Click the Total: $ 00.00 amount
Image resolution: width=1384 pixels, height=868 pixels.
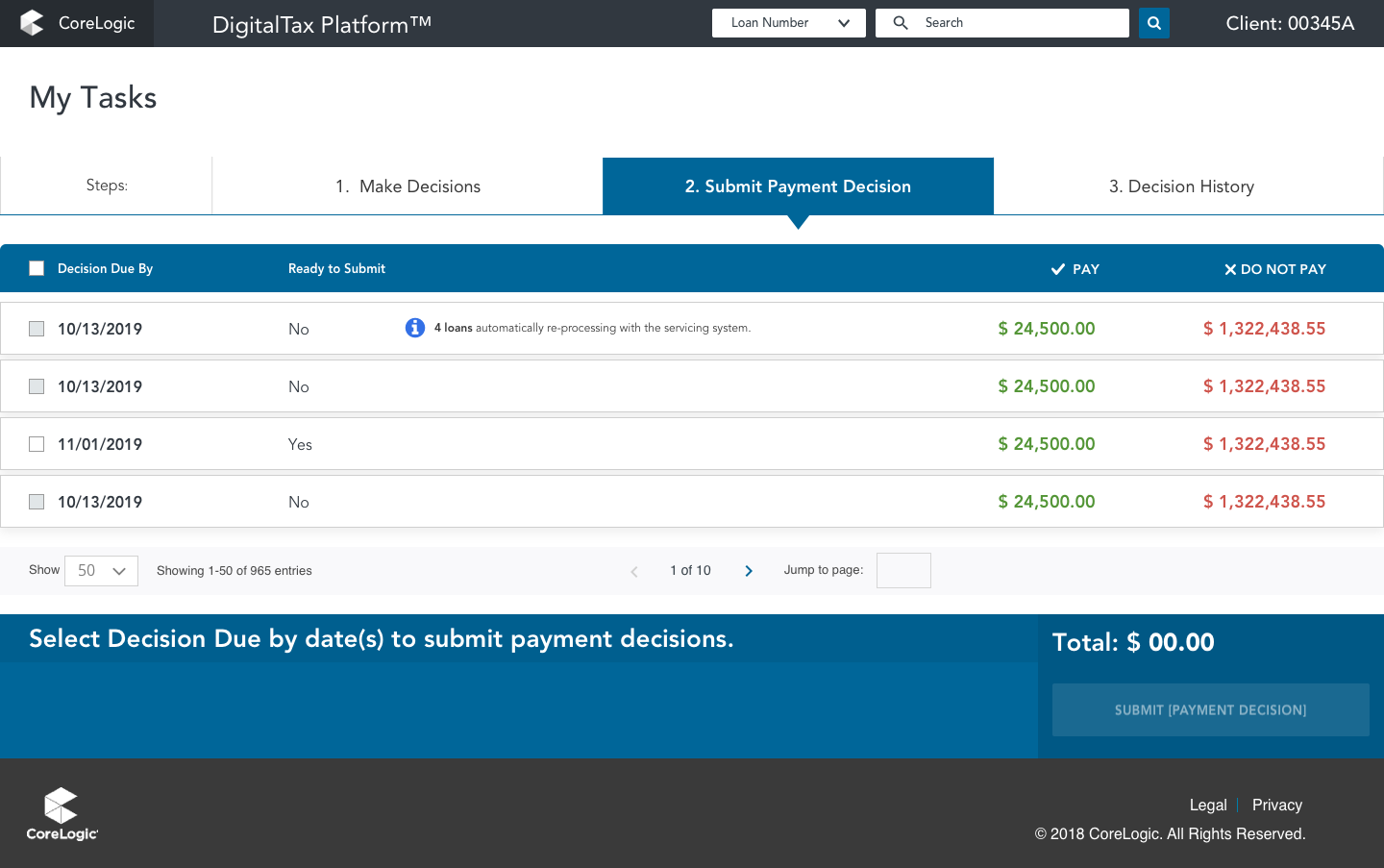1133,642
